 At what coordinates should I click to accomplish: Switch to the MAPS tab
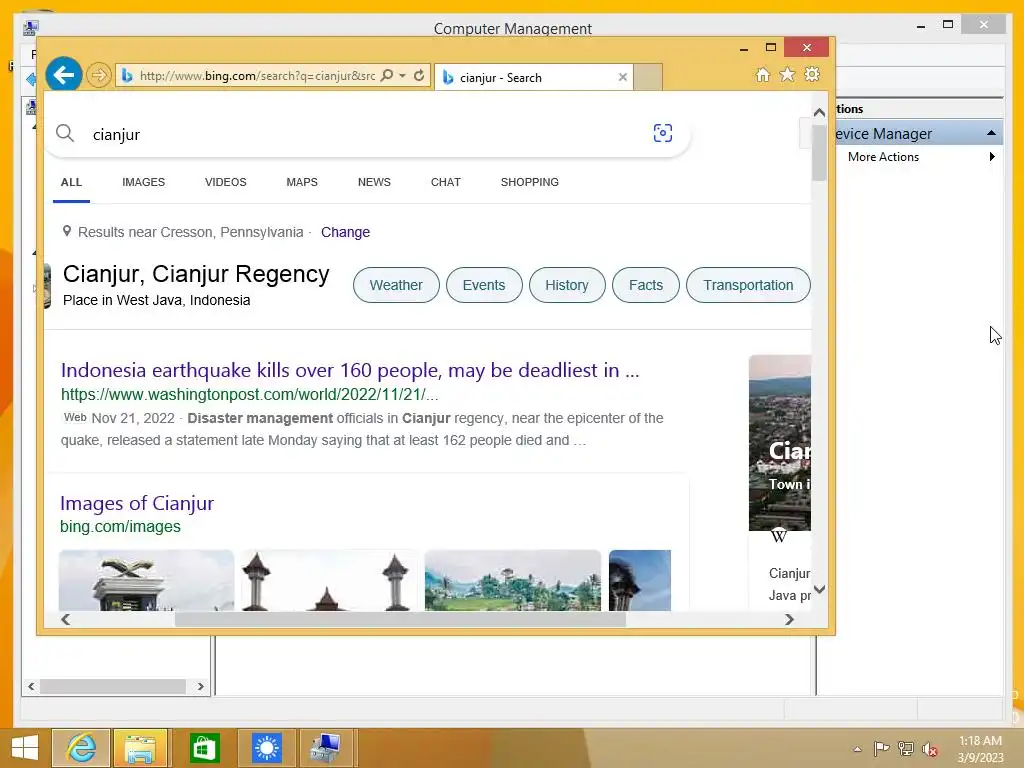302,182
